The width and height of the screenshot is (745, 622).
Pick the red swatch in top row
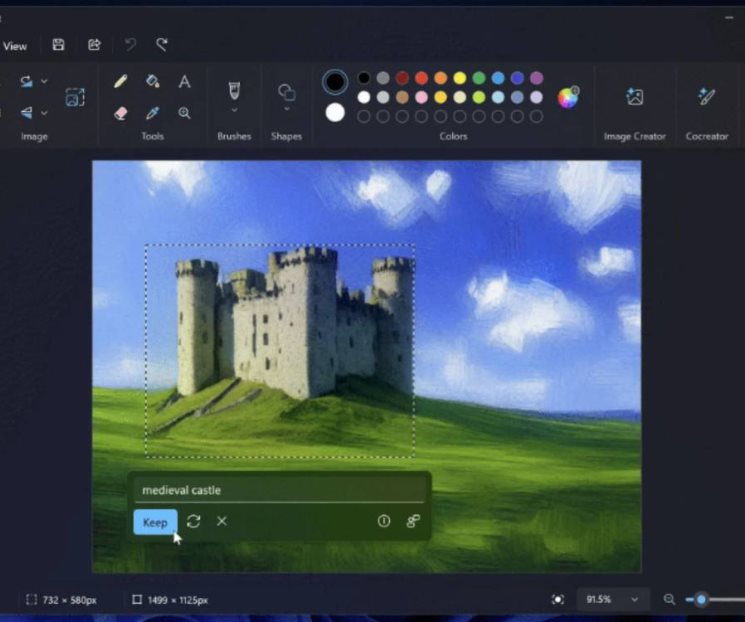[421, 78]
